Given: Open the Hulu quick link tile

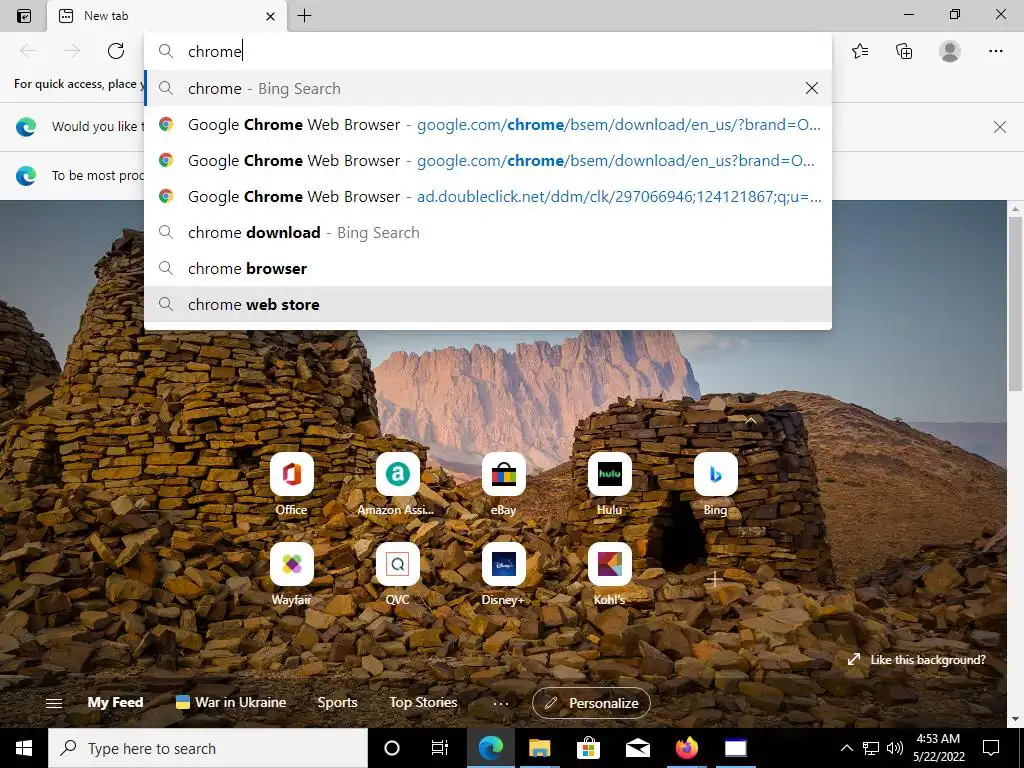Looking at the screenshot, I should click(609, 484).
